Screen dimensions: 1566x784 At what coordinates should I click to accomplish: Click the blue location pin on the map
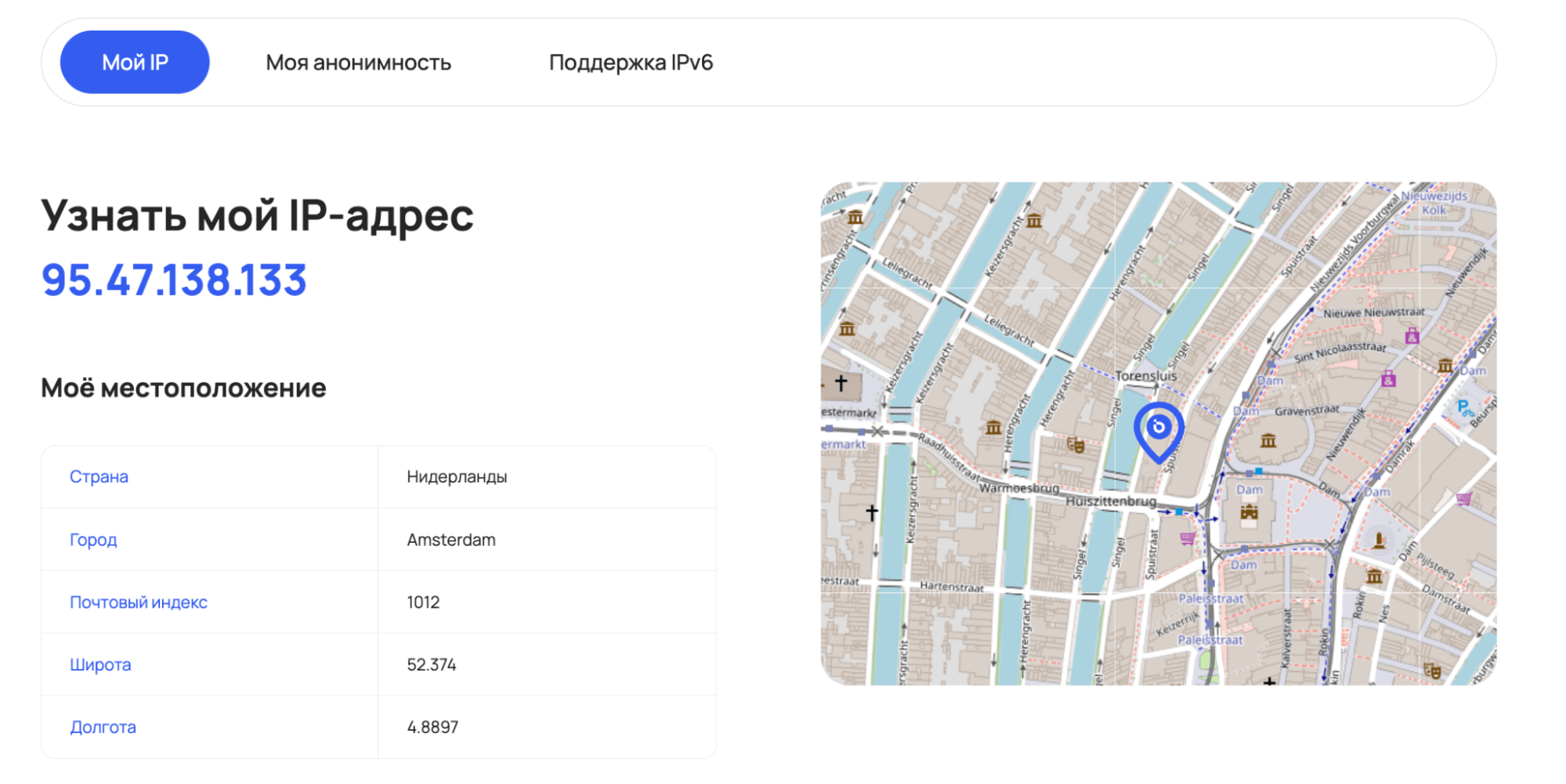tap(1159, 430)
